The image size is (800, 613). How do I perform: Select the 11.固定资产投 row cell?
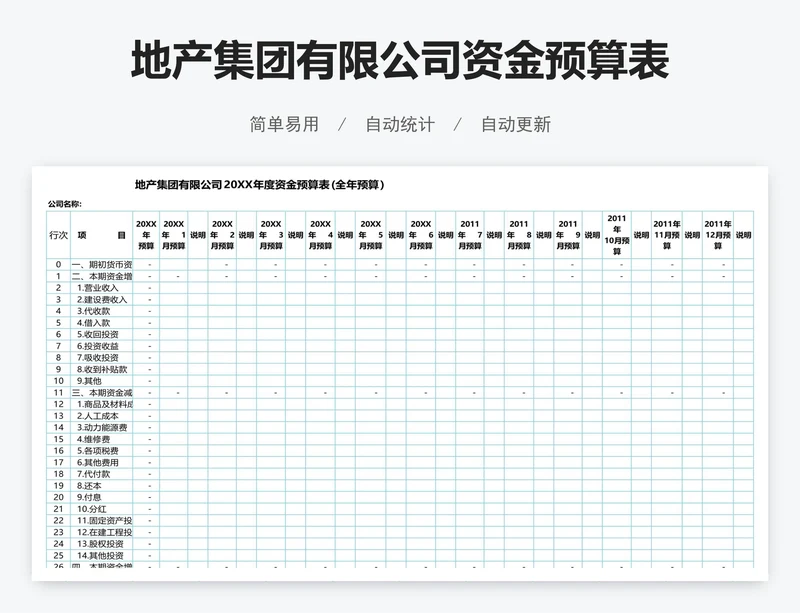coord(102,521)
